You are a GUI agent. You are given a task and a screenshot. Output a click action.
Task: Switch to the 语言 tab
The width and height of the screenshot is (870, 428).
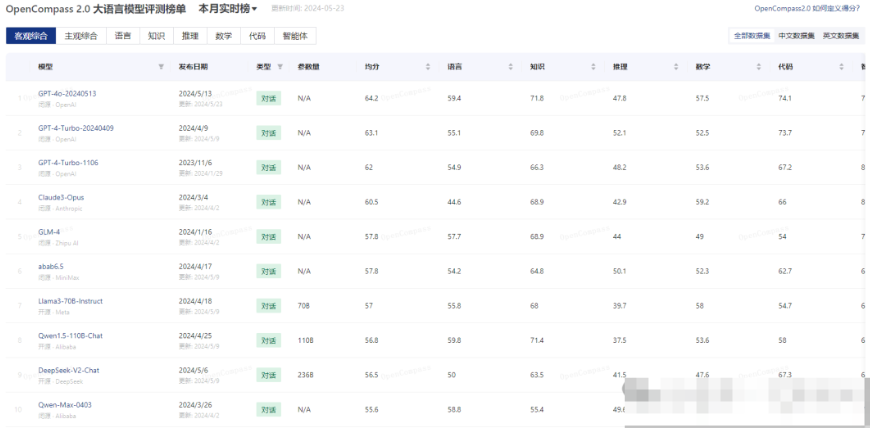(123, 36)
